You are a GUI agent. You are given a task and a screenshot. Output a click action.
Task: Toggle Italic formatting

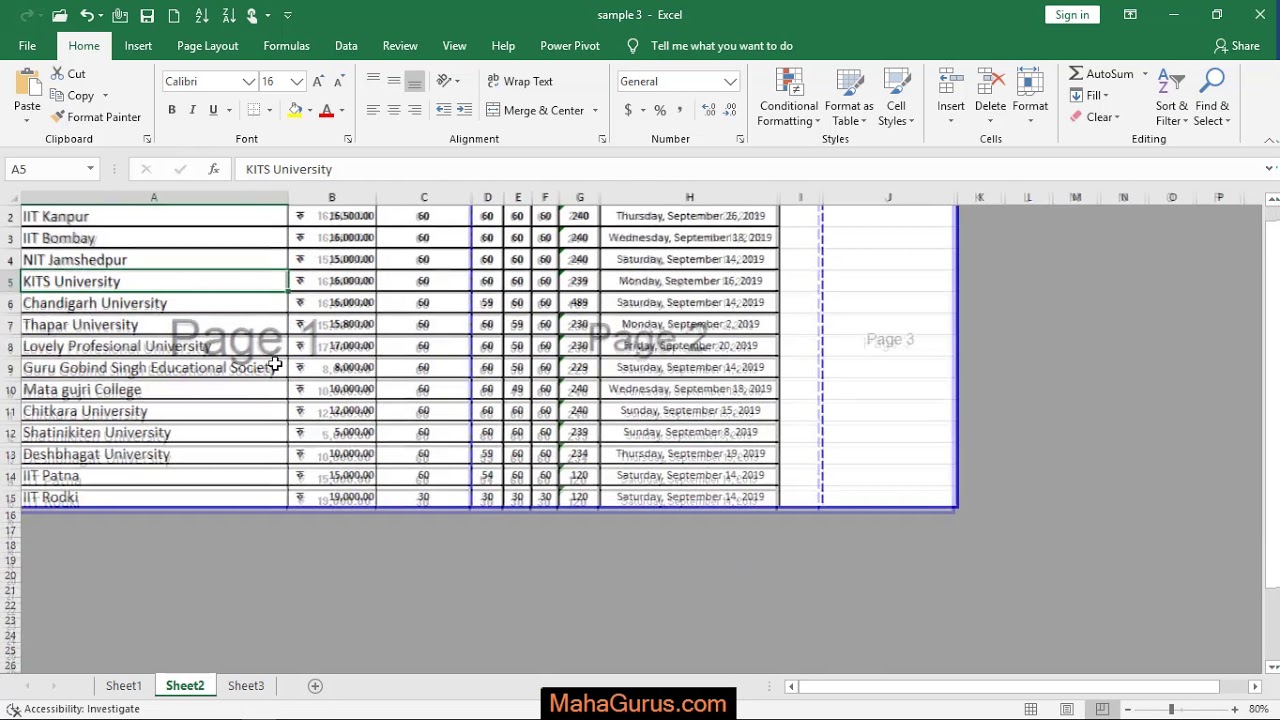pyautogui.click(x=192, y=110)
